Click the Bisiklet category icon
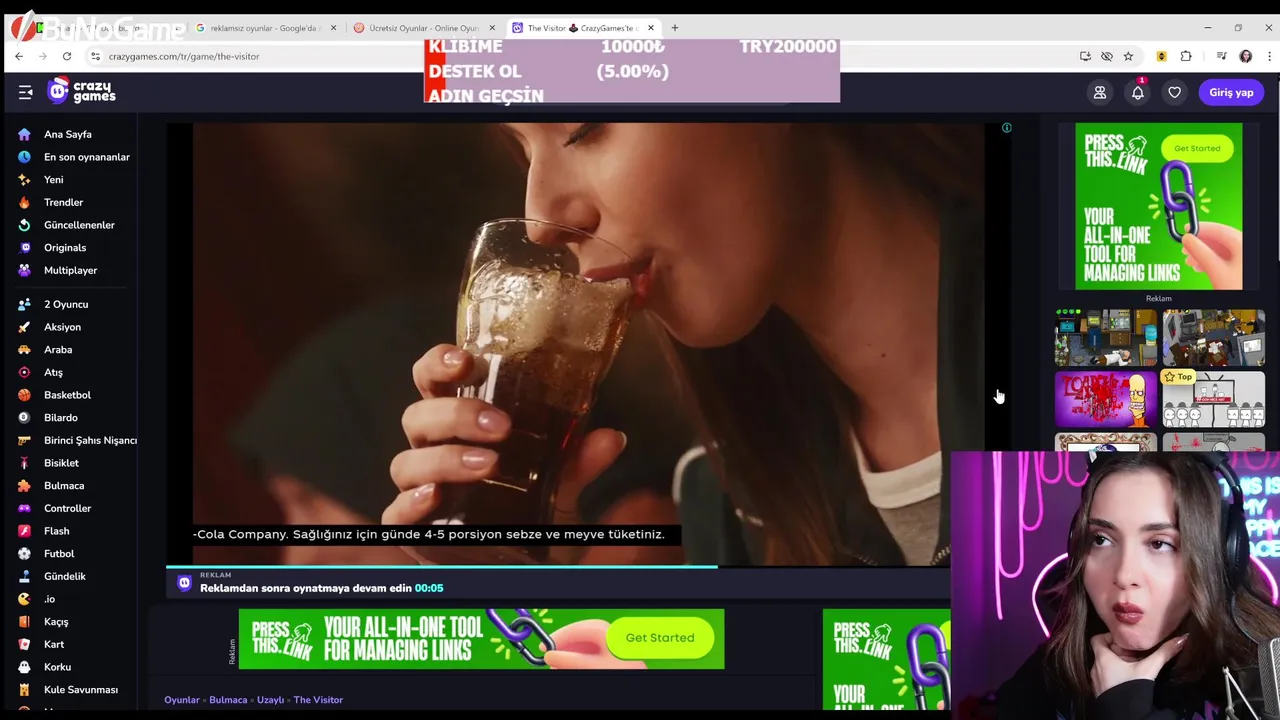The image size is (1280, 720). tap(24, 463)
